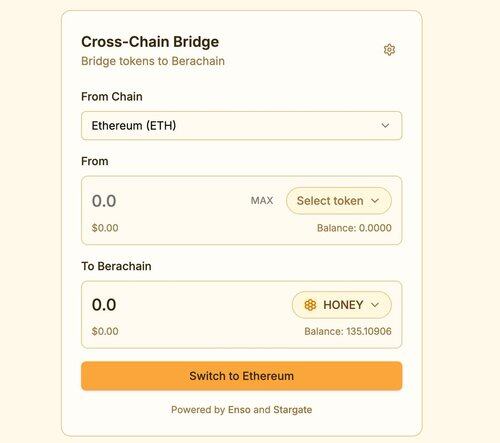Screen dimensions: 500x443
Task: Focus the From amount input field
Action: (167, 201)
